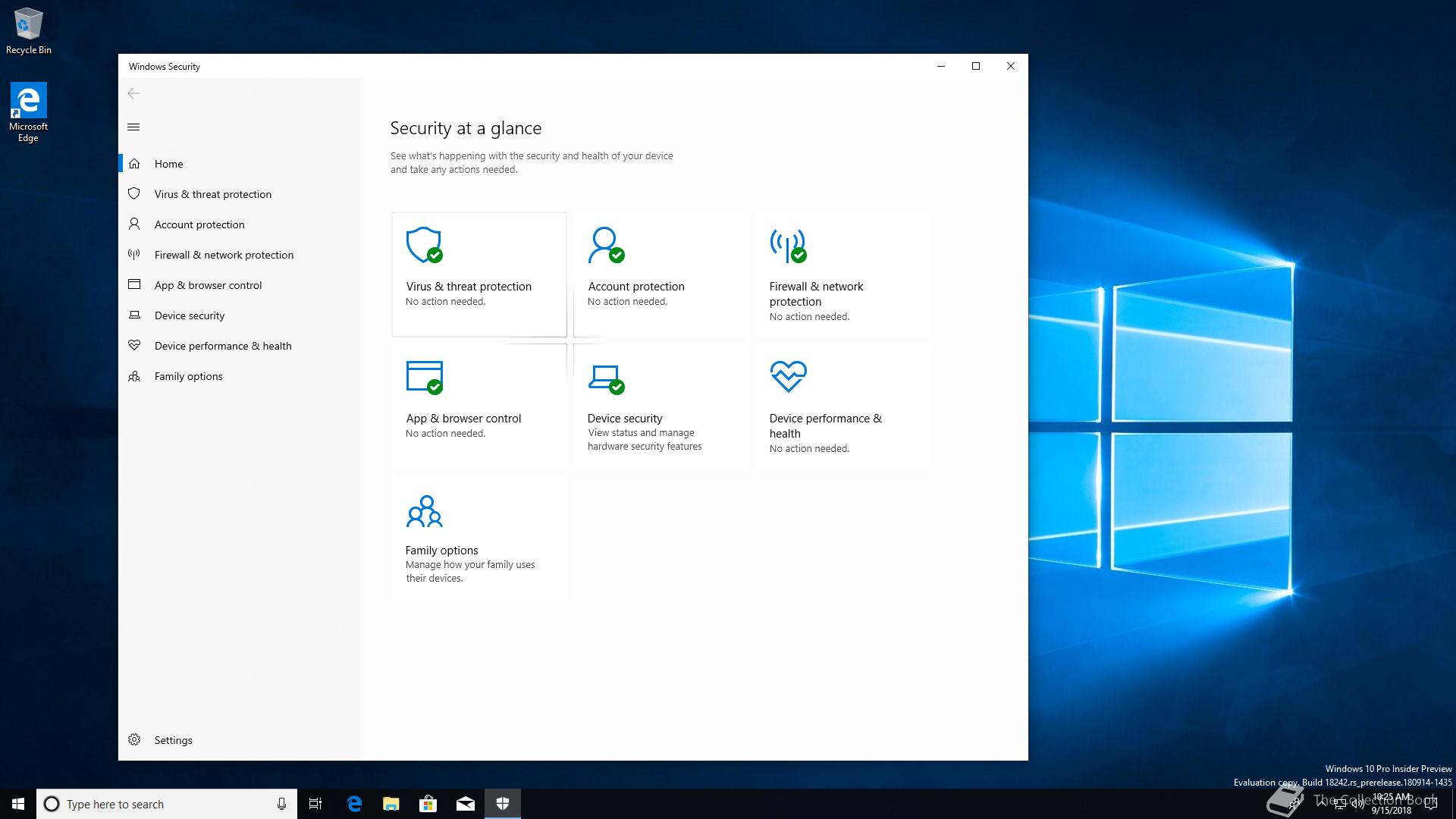Click the App & browser window icon in sidebar
The width and height of the screenshot is (1456, 819).
134,285
